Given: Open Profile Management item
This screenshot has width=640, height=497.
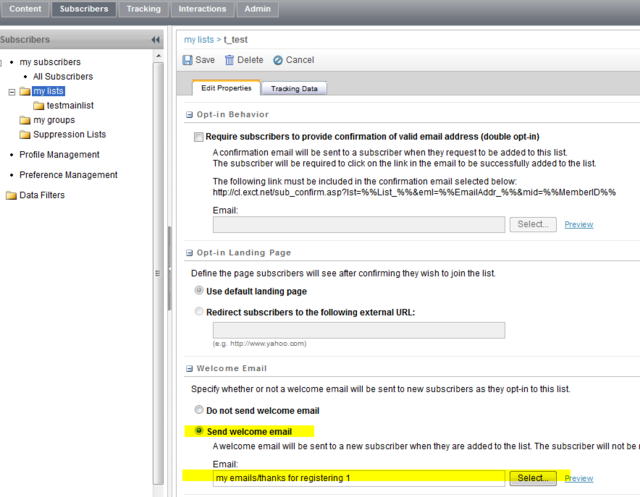Looking at the screenshot, I should pos(59,155).
